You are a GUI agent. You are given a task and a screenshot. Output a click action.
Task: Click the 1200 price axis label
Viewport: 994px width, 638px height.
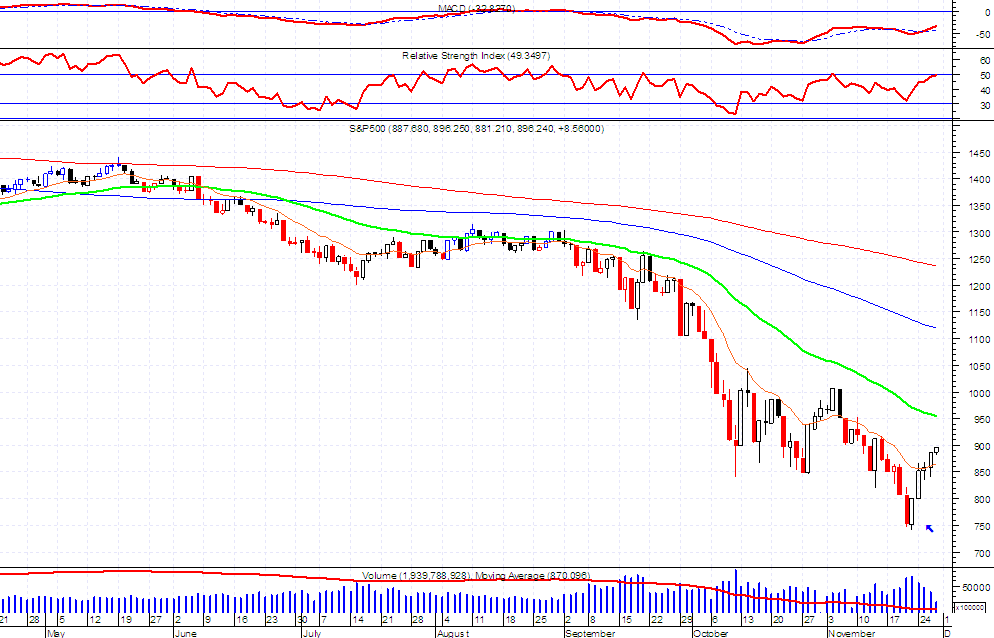click(x=979, y=287)
